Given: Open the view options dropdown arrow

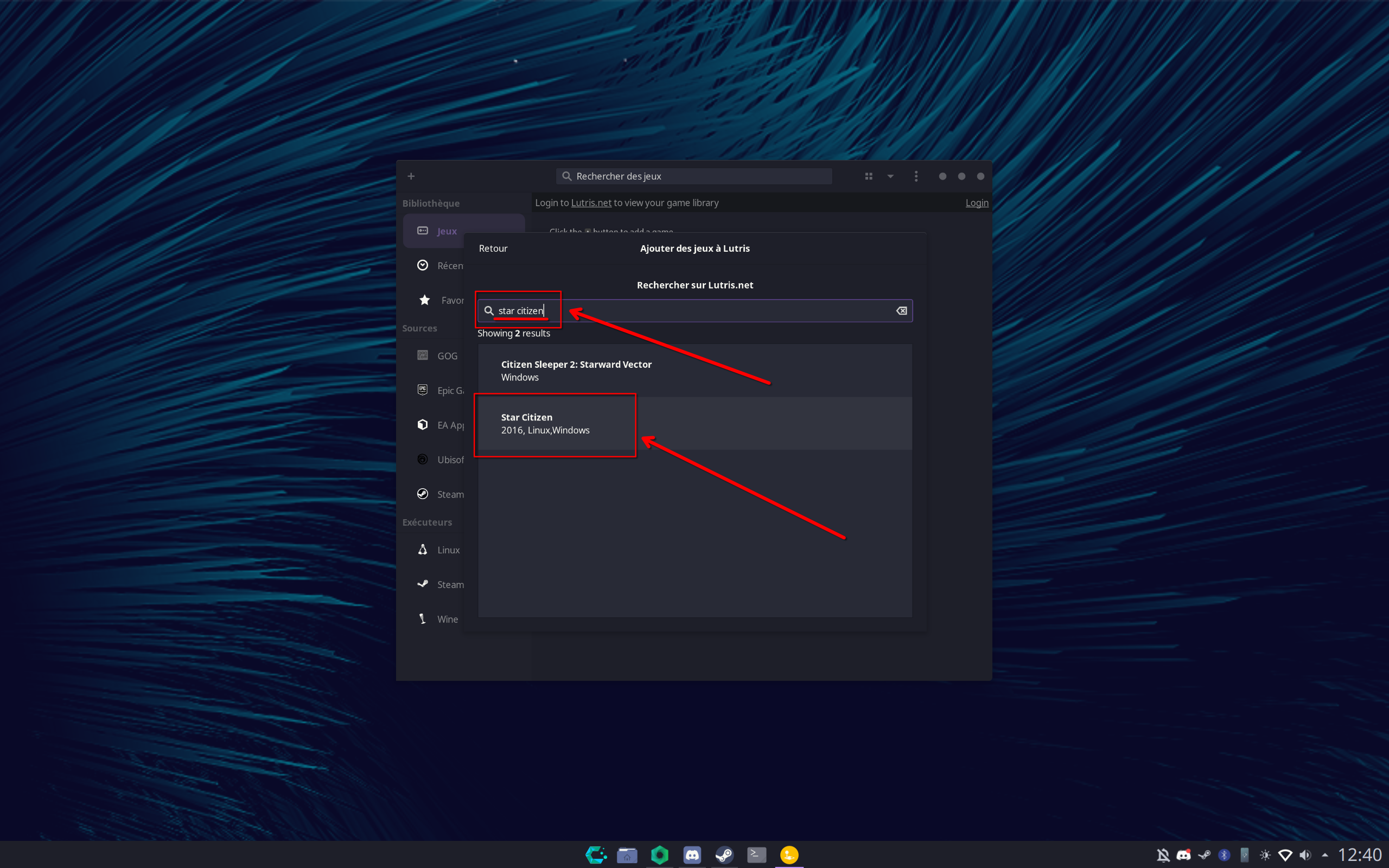Looking at the screenshot, I should [890, 176].
